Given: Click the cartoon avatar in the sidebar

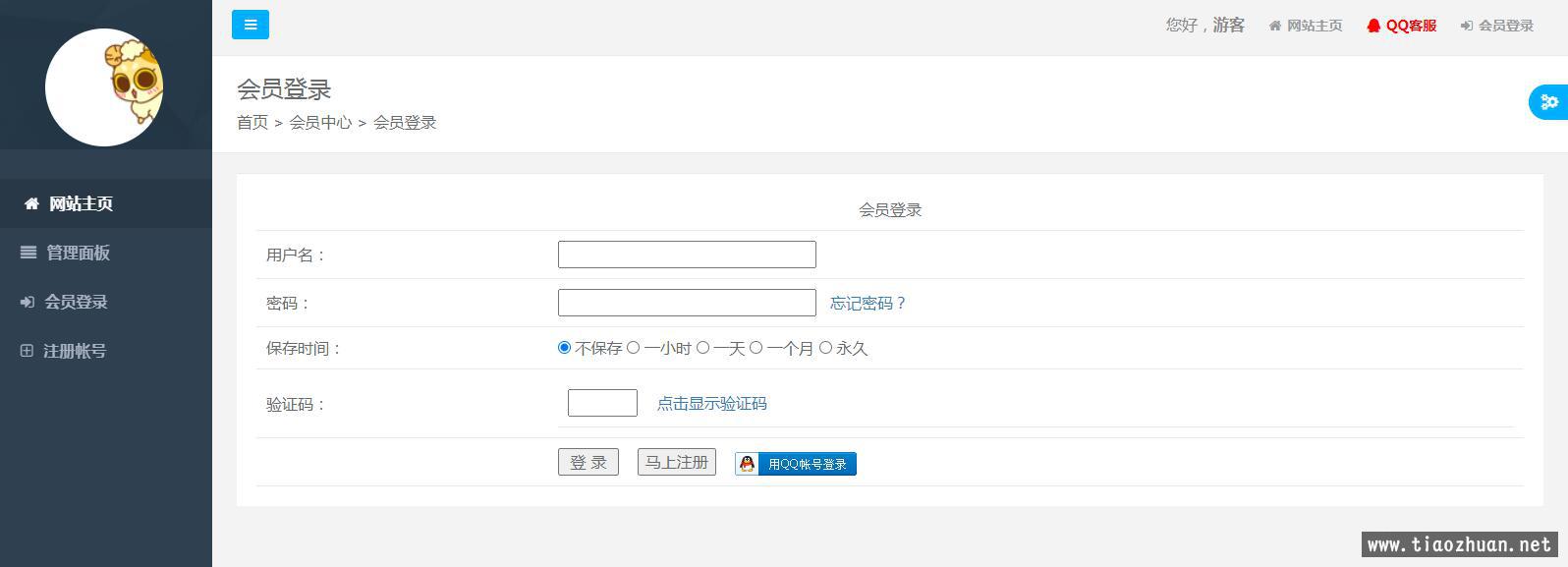Looking at the screenshot, I should (x=105, y=87).
